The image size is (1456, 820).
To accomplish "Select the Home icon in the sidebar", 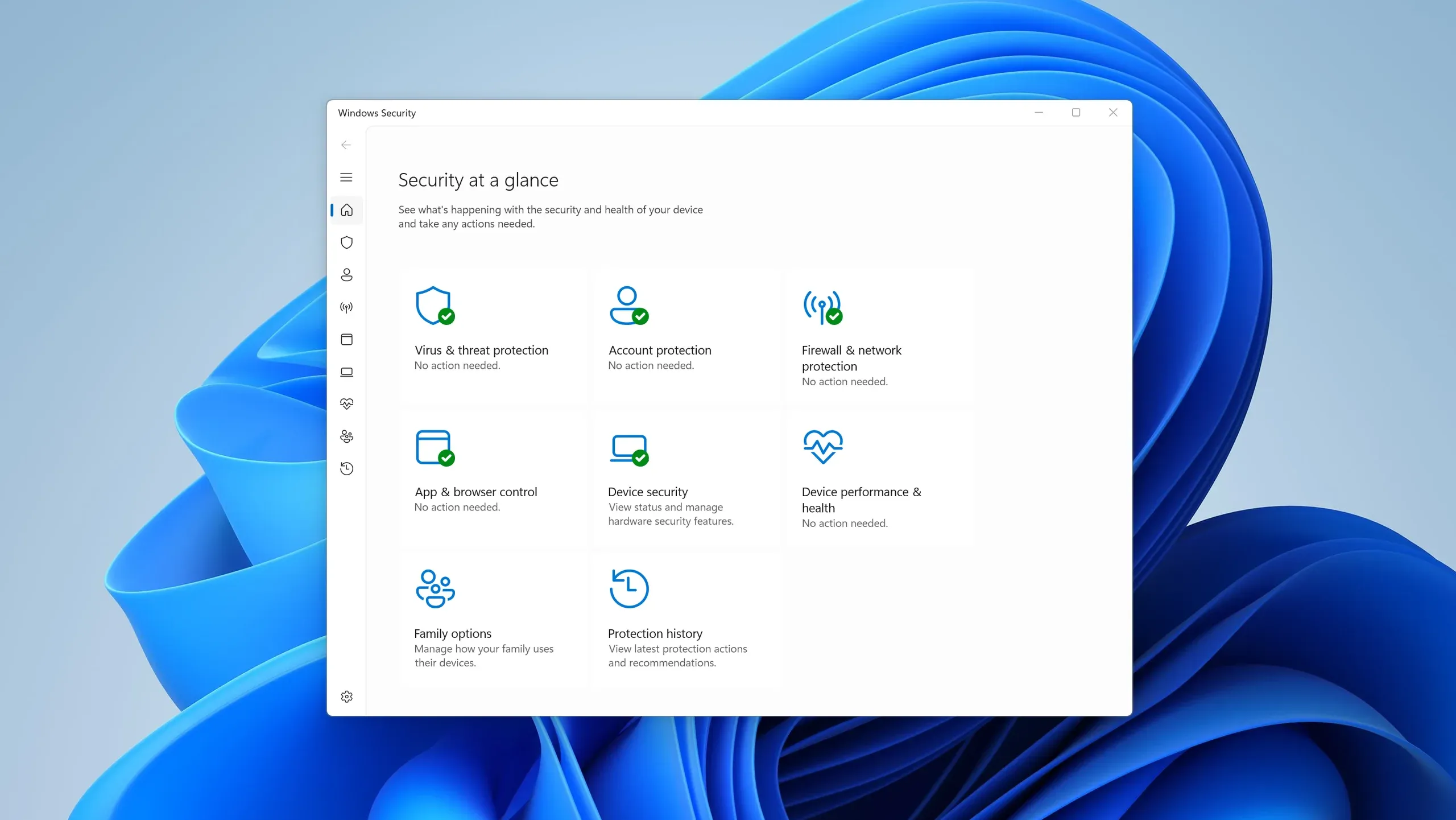I will tap(346, 210).
